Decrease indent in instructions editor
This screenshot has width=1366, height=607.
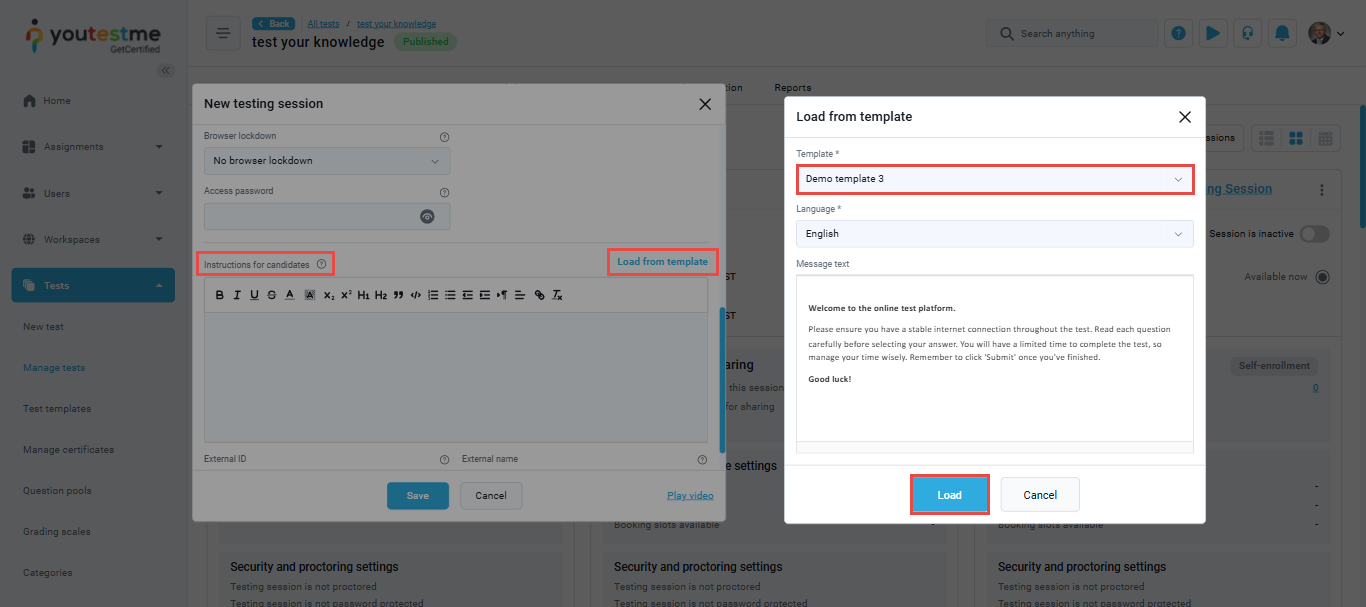(467, 295)
